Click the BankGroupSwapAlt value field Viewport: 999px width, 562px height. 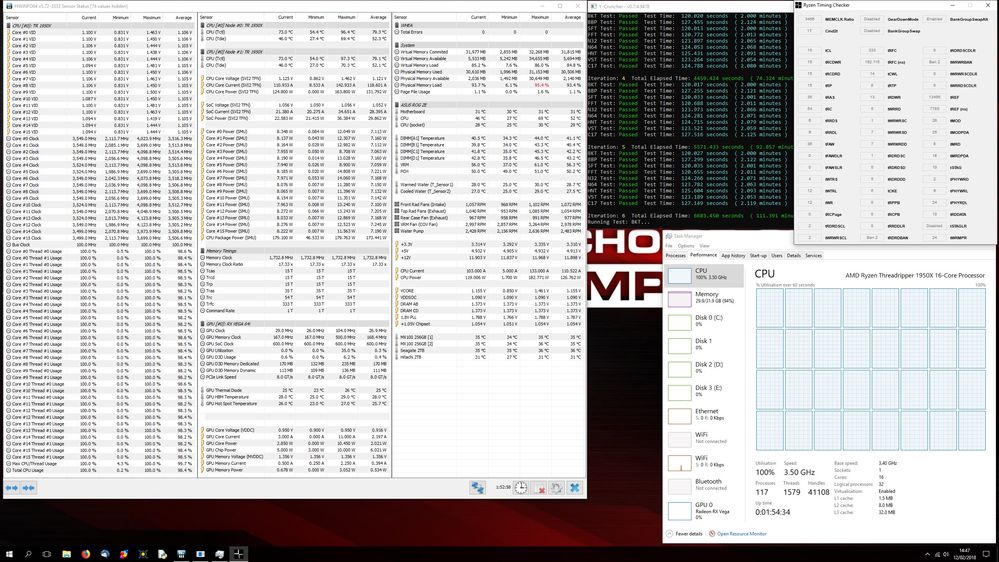(x=934, y=19)
